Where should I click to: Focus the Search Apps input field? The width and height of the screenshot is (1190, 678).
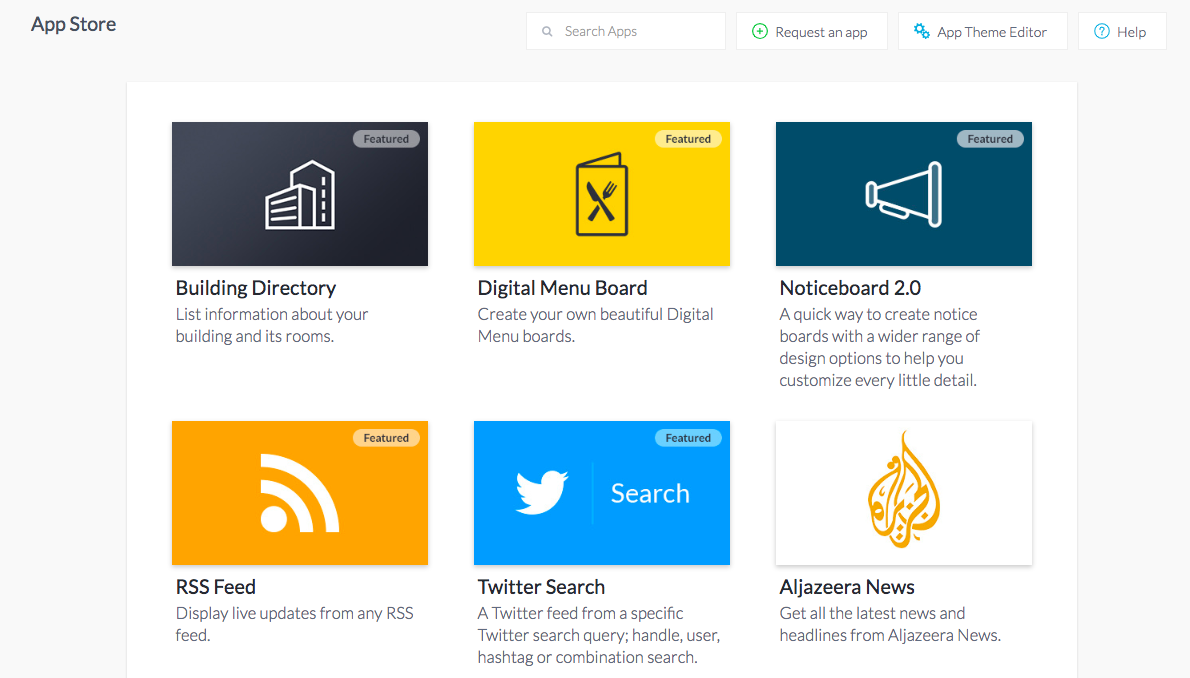(626, 31)
